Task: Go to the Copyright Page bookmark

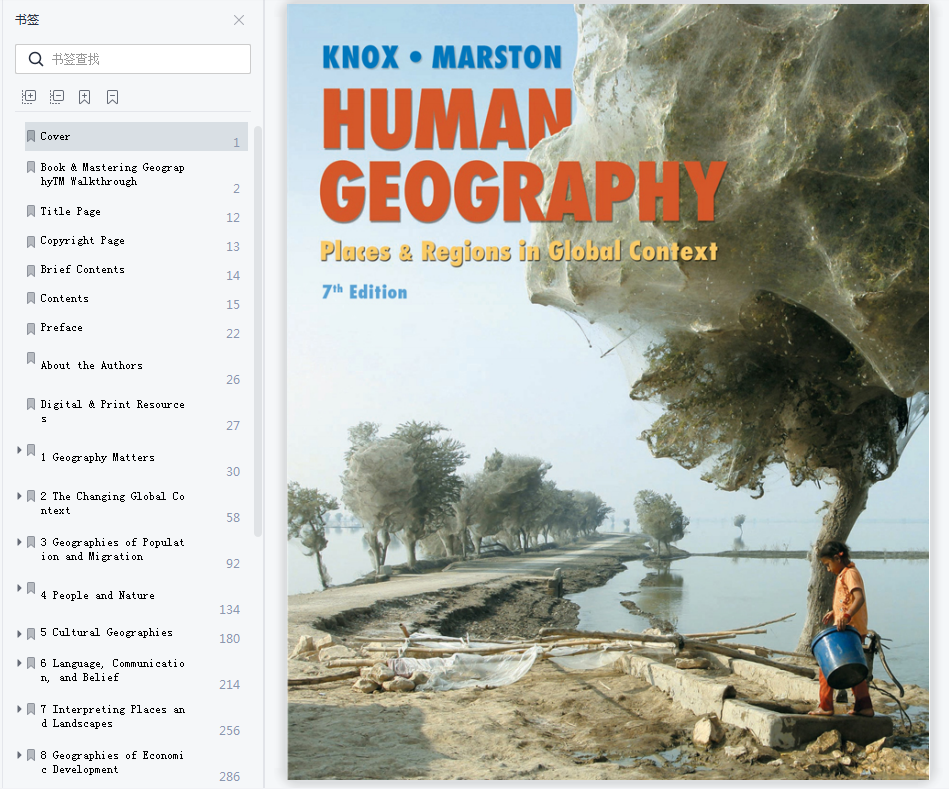Action: click(82, 240)
